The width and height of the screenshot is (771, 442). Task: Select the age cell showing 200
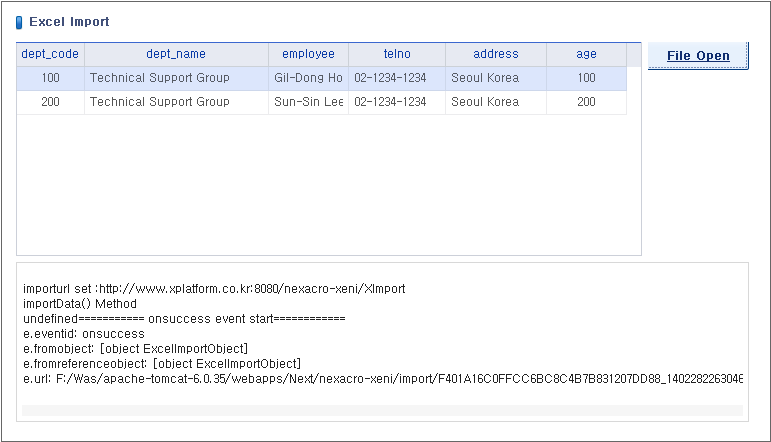click(586, 102)
